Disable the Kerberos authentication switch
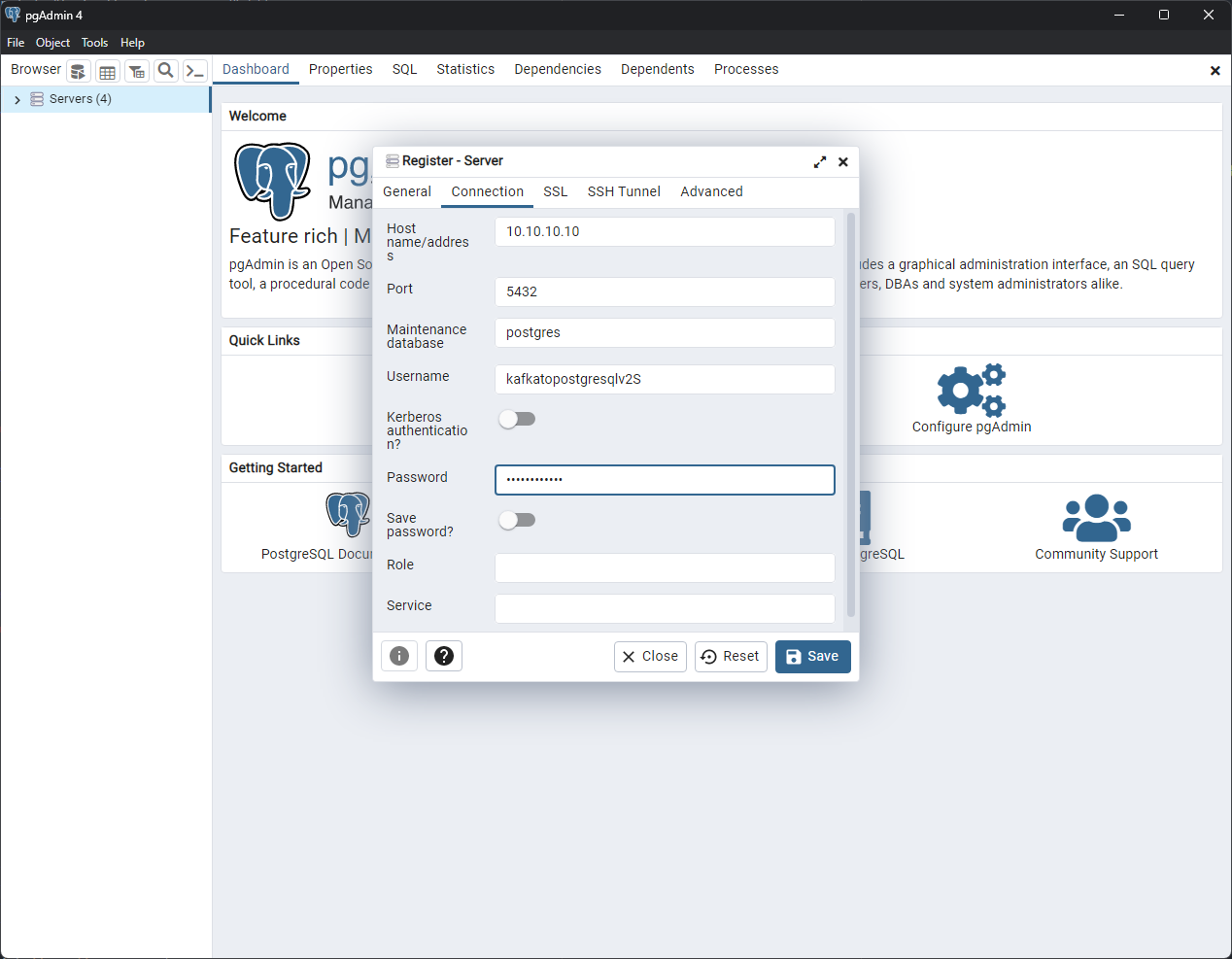Screen dimensions: 1232x959 (517, 418)
